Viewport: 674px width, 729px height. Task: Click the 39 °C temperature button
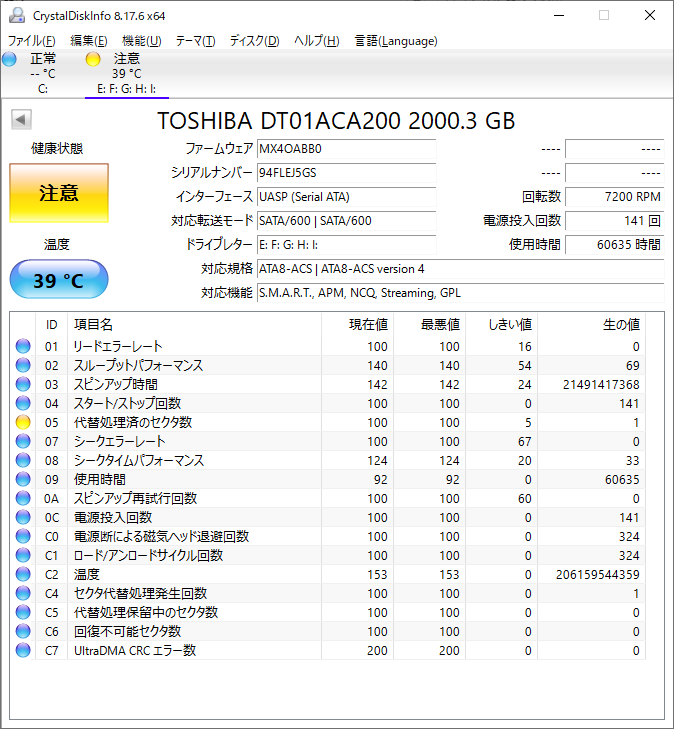(59, 279)
